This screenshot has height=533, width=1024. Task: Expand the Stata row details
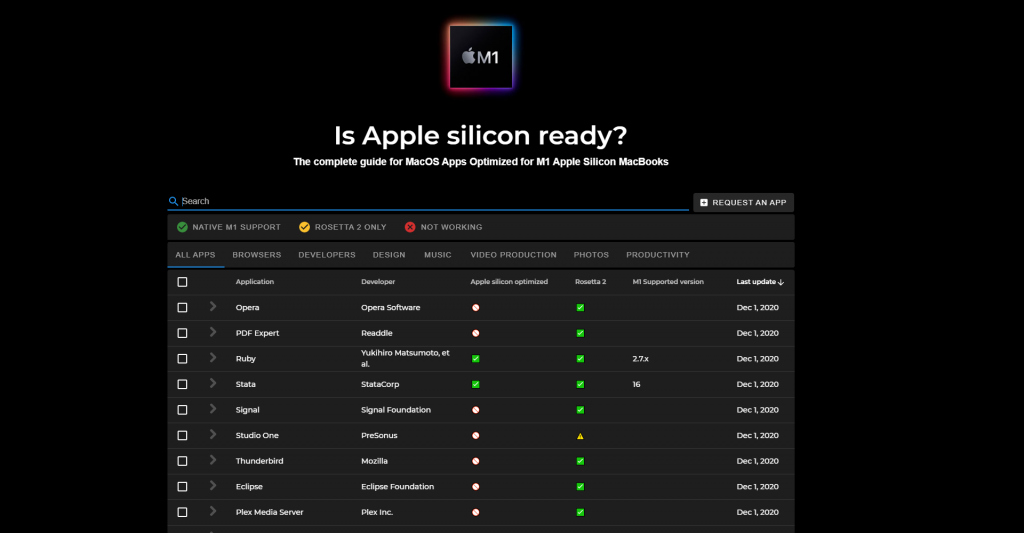213,383
